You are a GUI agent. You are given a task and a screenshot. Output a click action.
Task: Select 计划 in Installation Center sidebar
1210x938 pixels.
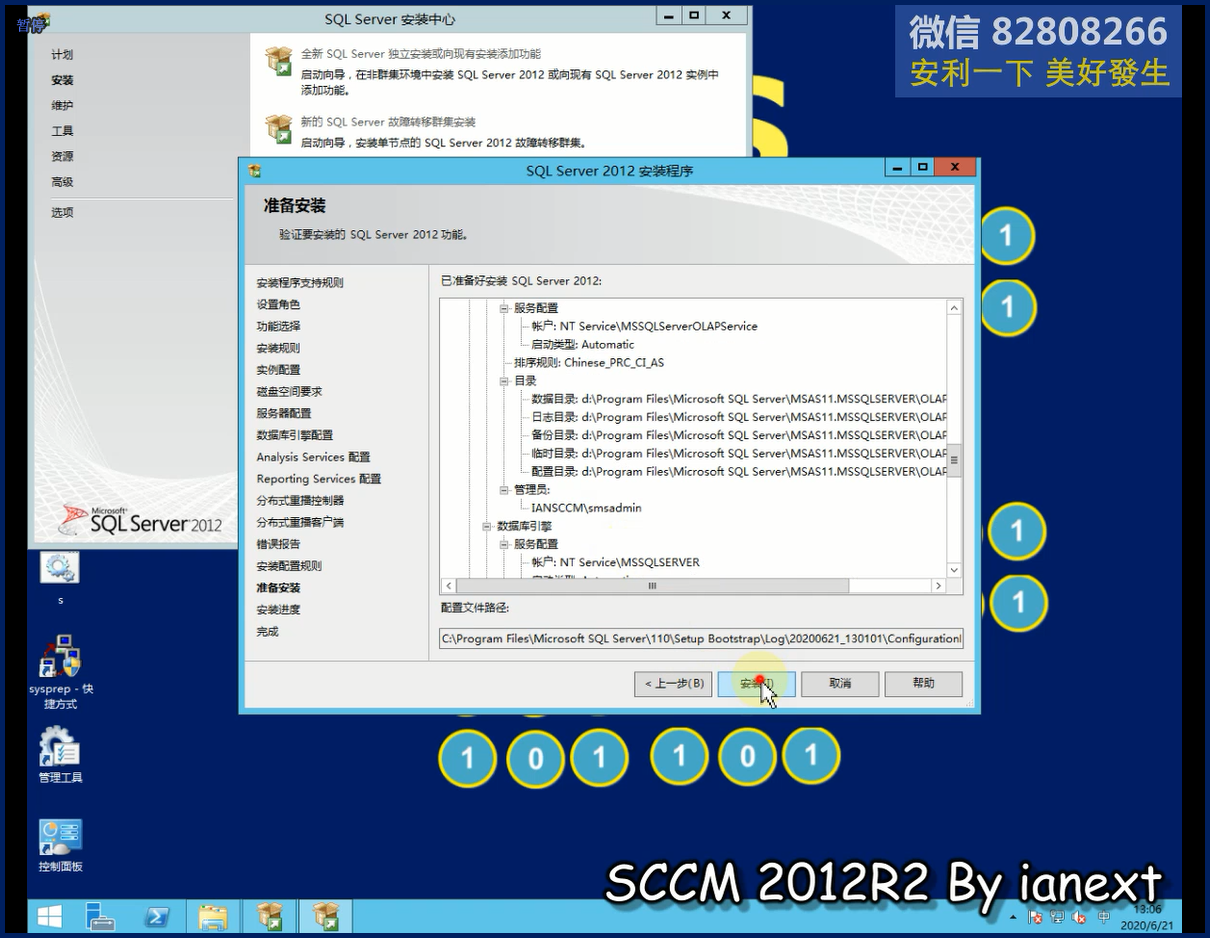[x=62, y=55]
